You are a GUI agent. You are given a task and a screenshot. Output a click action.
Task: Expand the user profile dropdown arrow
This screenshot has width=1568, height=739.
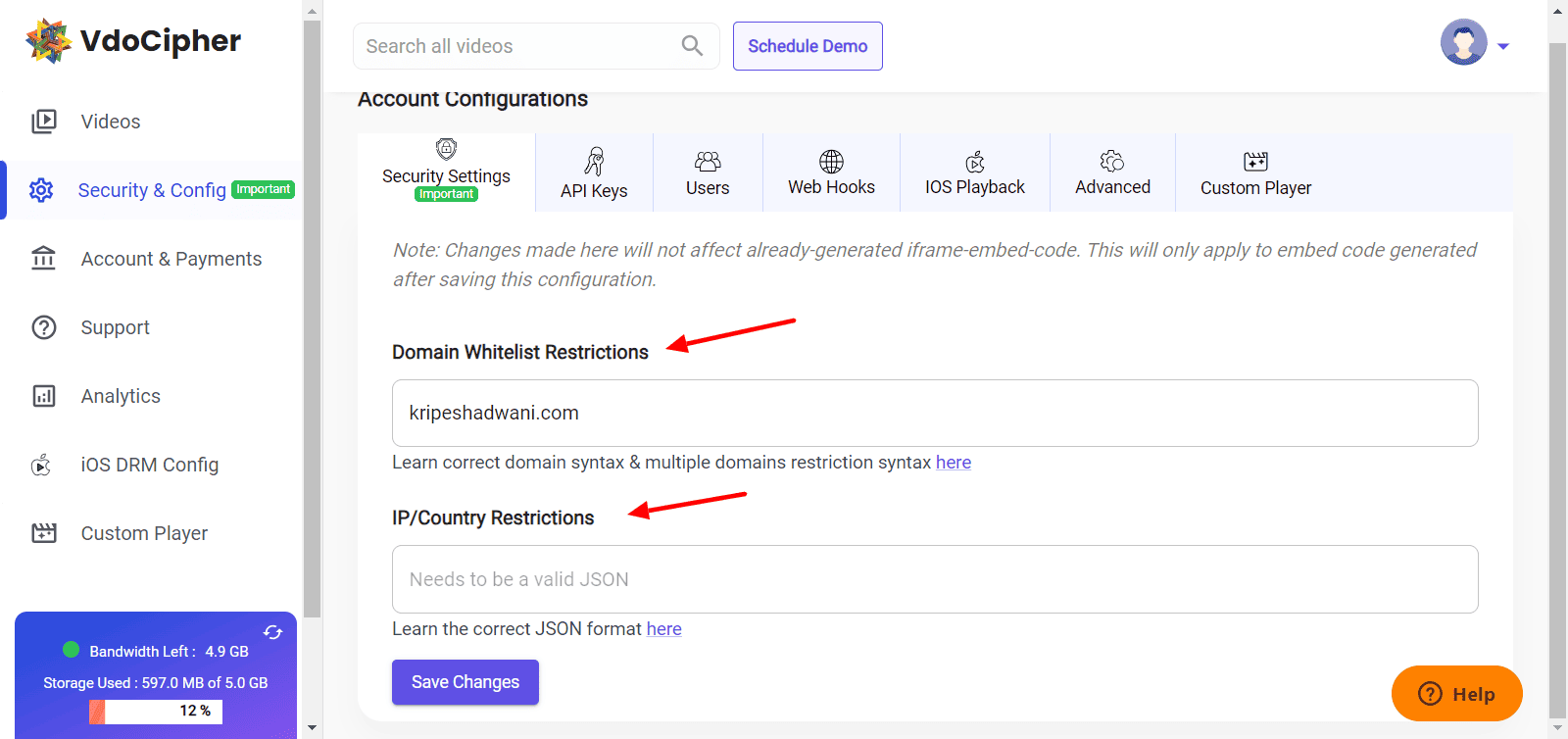click(1503, 46)
